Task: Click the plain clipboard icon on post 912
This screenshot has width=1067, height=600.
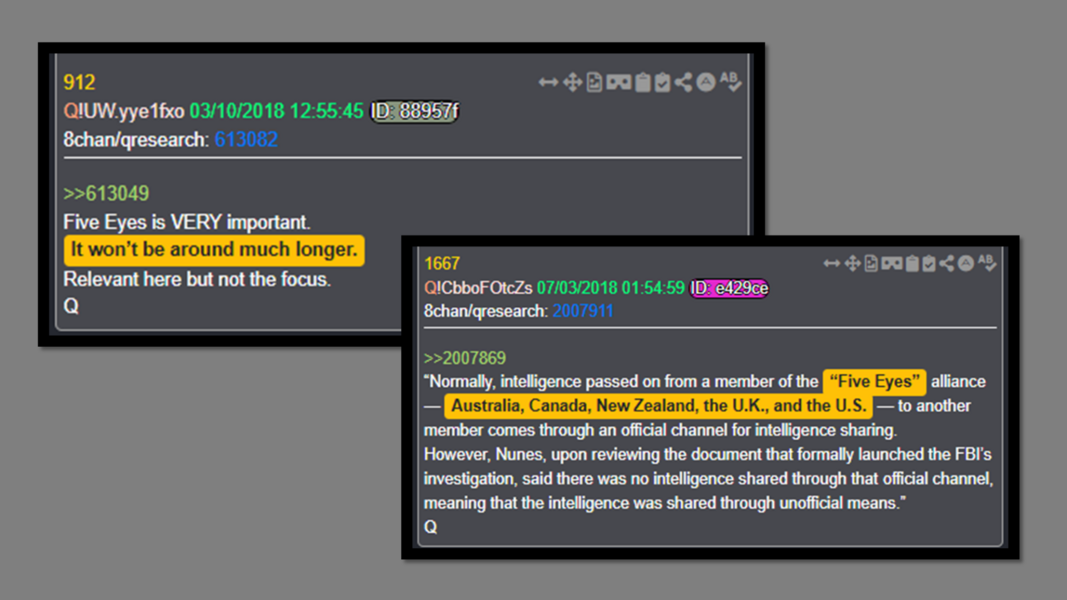Action: tap(642, 82)
